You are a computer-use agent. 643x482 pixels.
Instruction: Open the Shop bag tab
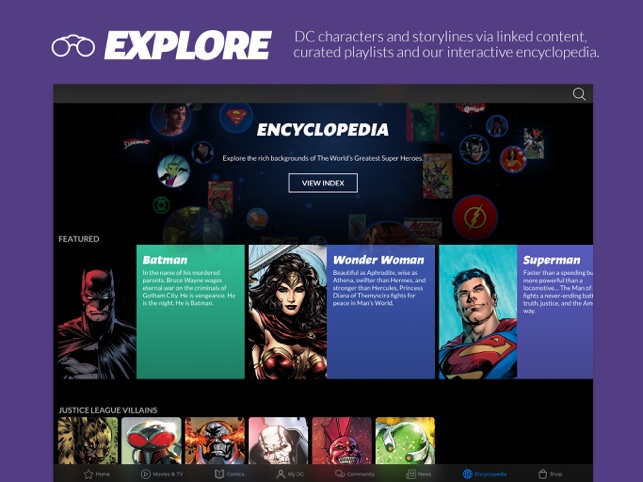pos(550,474)
